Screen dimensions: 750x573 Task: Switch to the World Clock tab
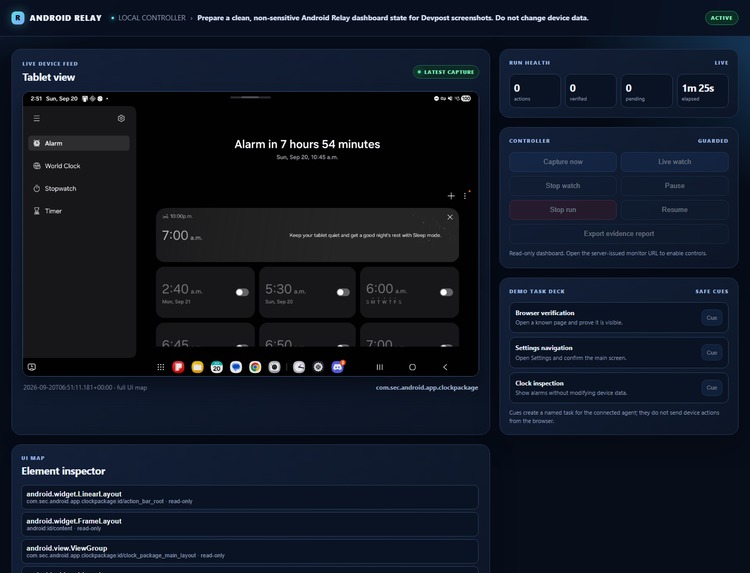click(62, 166)
